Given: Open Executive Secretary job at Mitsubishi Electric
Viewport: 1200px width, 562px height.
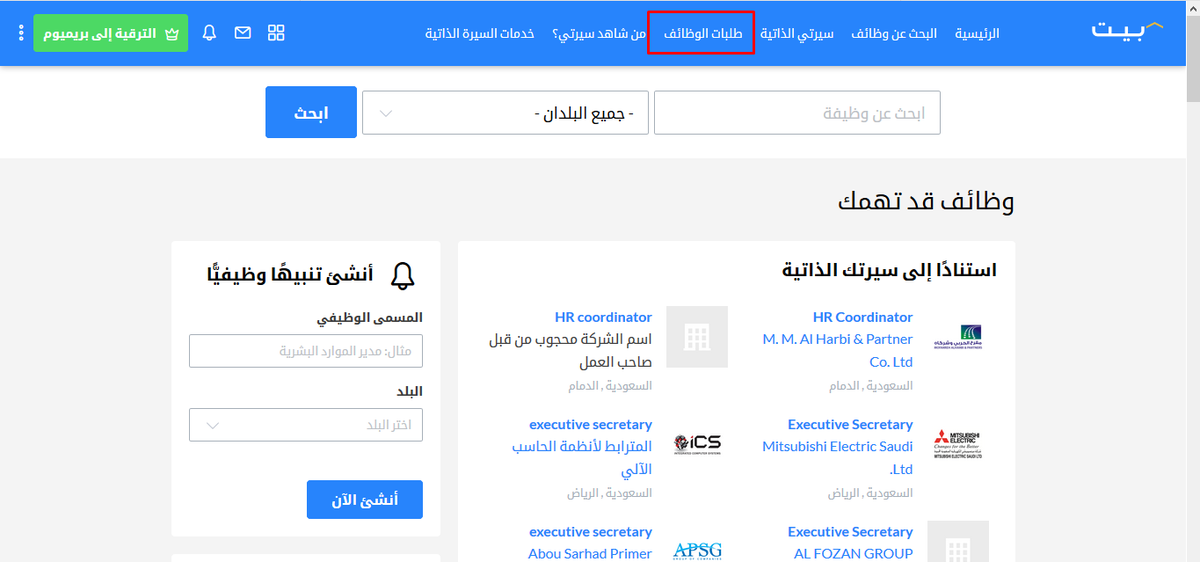Looking at the screenshot, I should tap(850, 424).
